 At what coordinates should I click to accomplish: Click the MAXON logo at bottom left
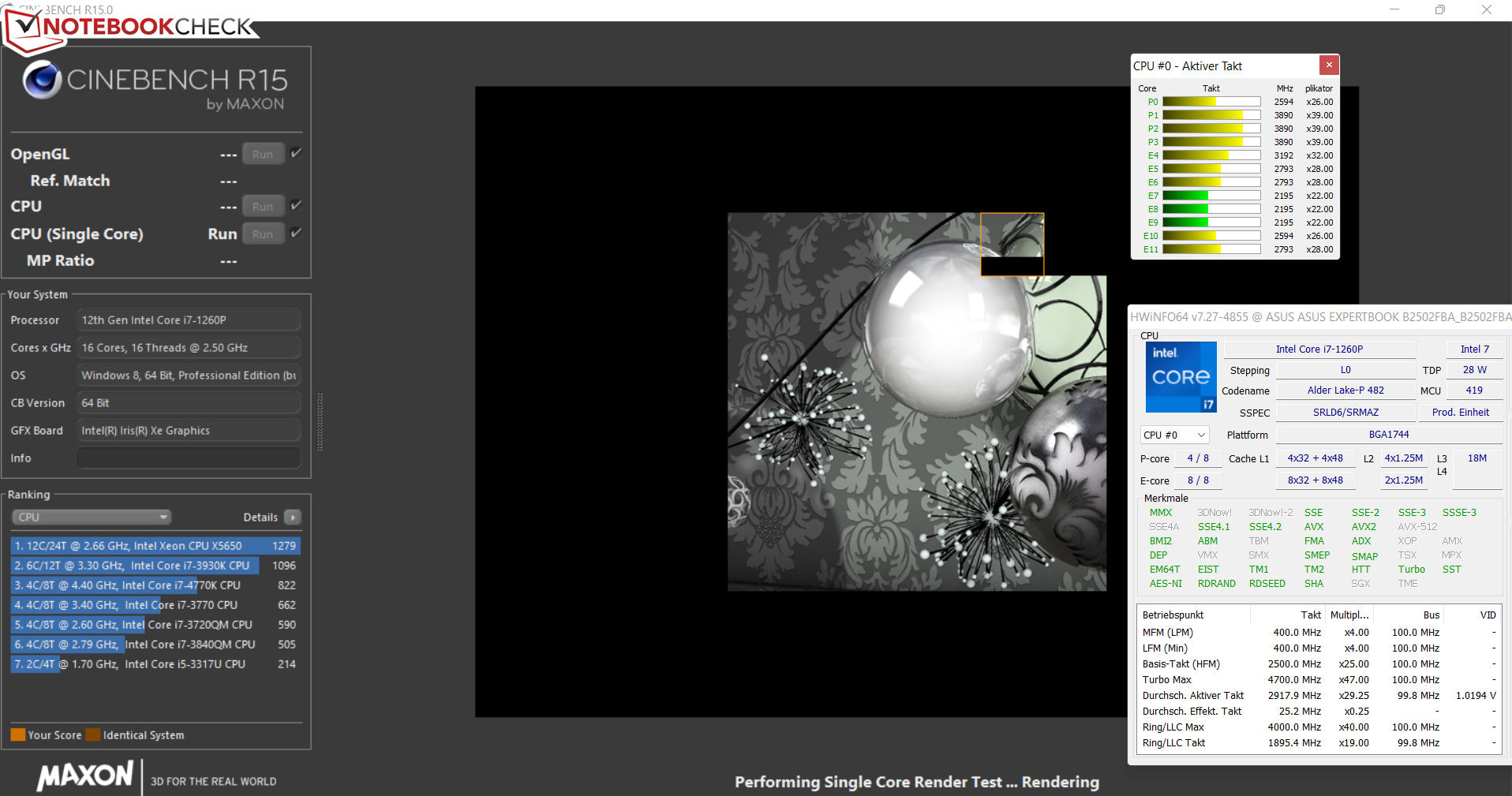point(85,776)
